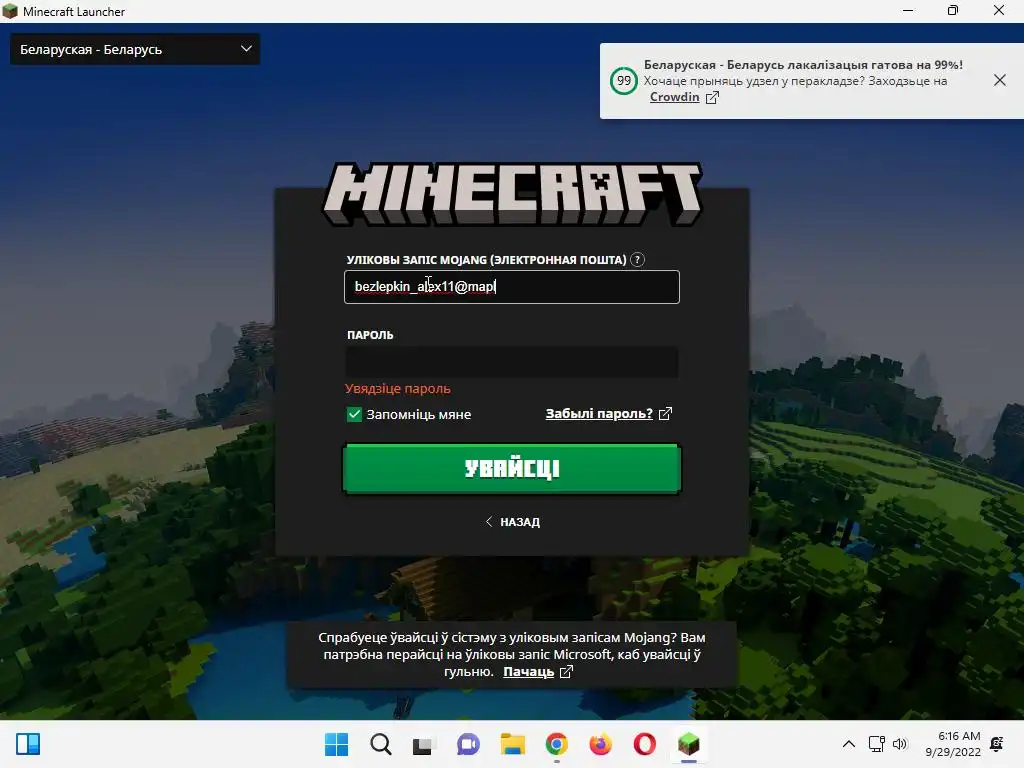This screenshot has height=768, width=1024.
Task: Click the Minecraft Launcher title bar icon
Action: [10, 11]
